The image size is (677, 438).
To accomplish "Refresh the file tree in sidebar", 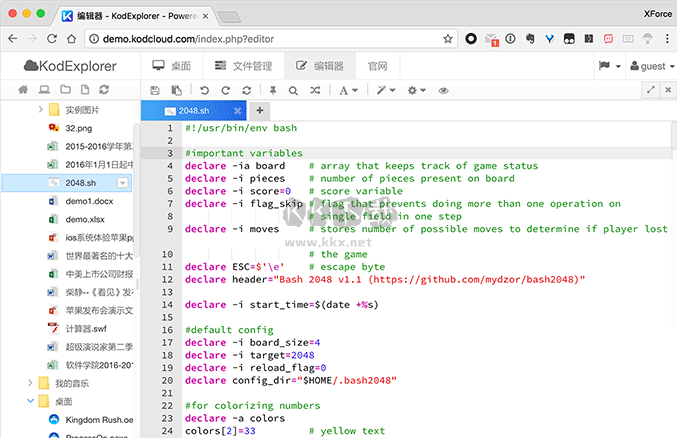I will coord(105,90).
